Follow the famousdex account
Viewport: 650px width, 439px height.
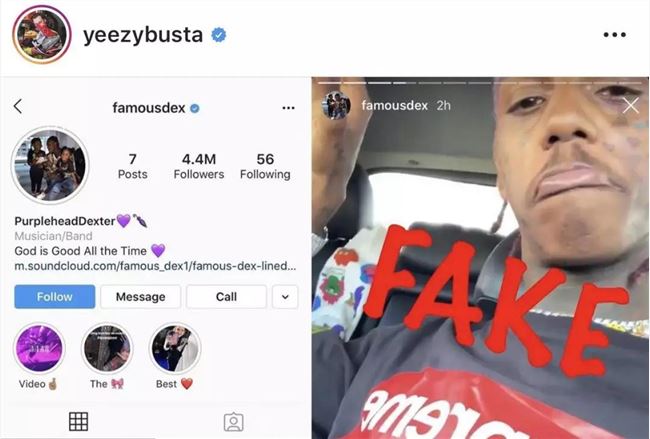(54, 297)
